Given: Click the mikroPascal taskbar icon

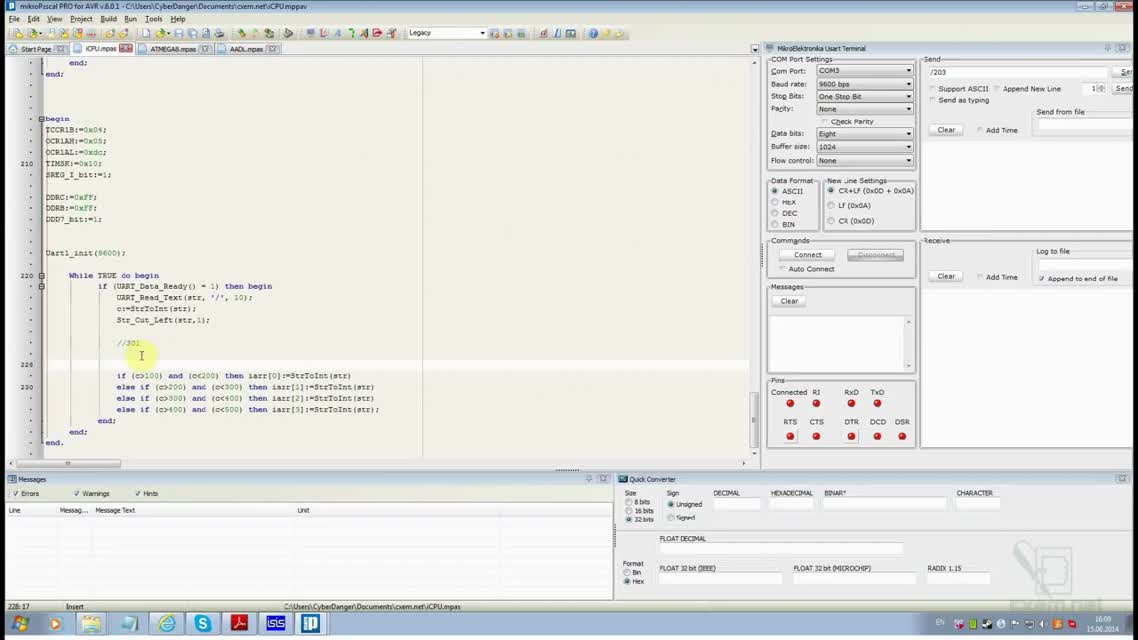Looking at the screenshot, I should pyautogui.click(x=311, y=623).
